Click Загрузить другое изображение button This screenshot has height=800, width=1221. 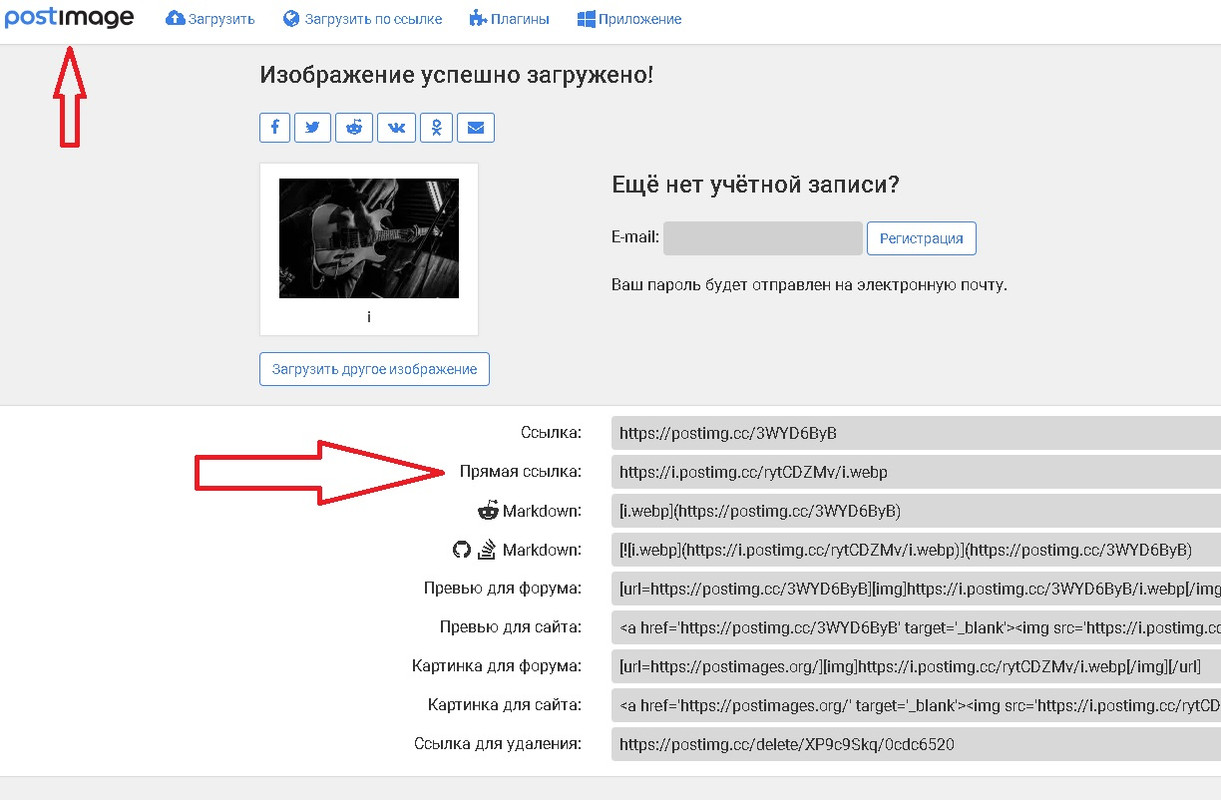click(374, 368)
